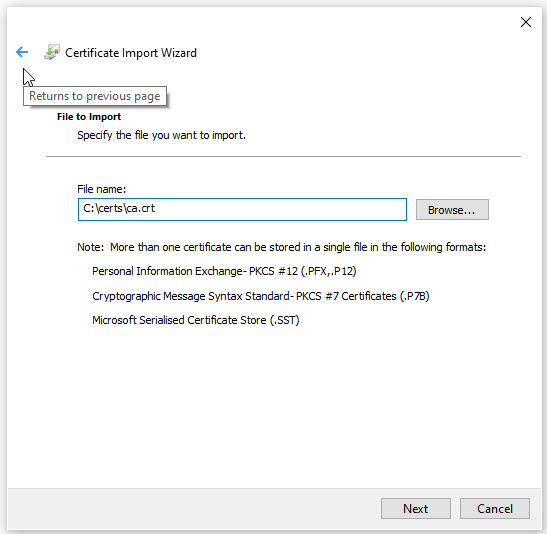This screenshot has width=547, height=534.
Task: Click the PKCS #7 Certificates (.P7B) line
Action: pos(261,296)
